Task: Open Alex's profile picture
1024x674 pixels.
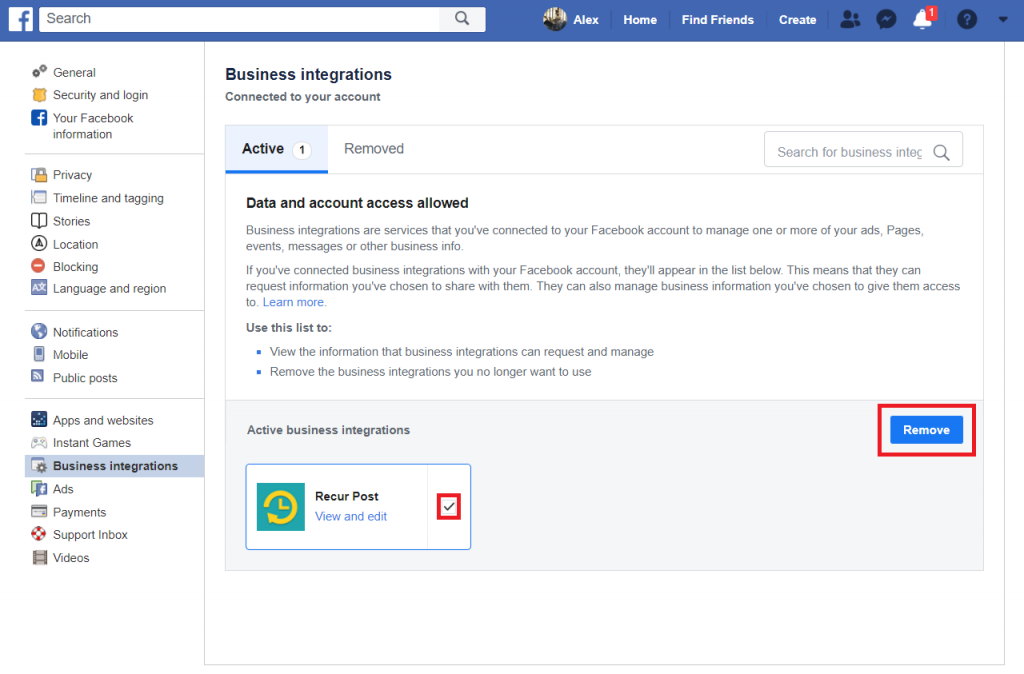Action: pos(554,19)
